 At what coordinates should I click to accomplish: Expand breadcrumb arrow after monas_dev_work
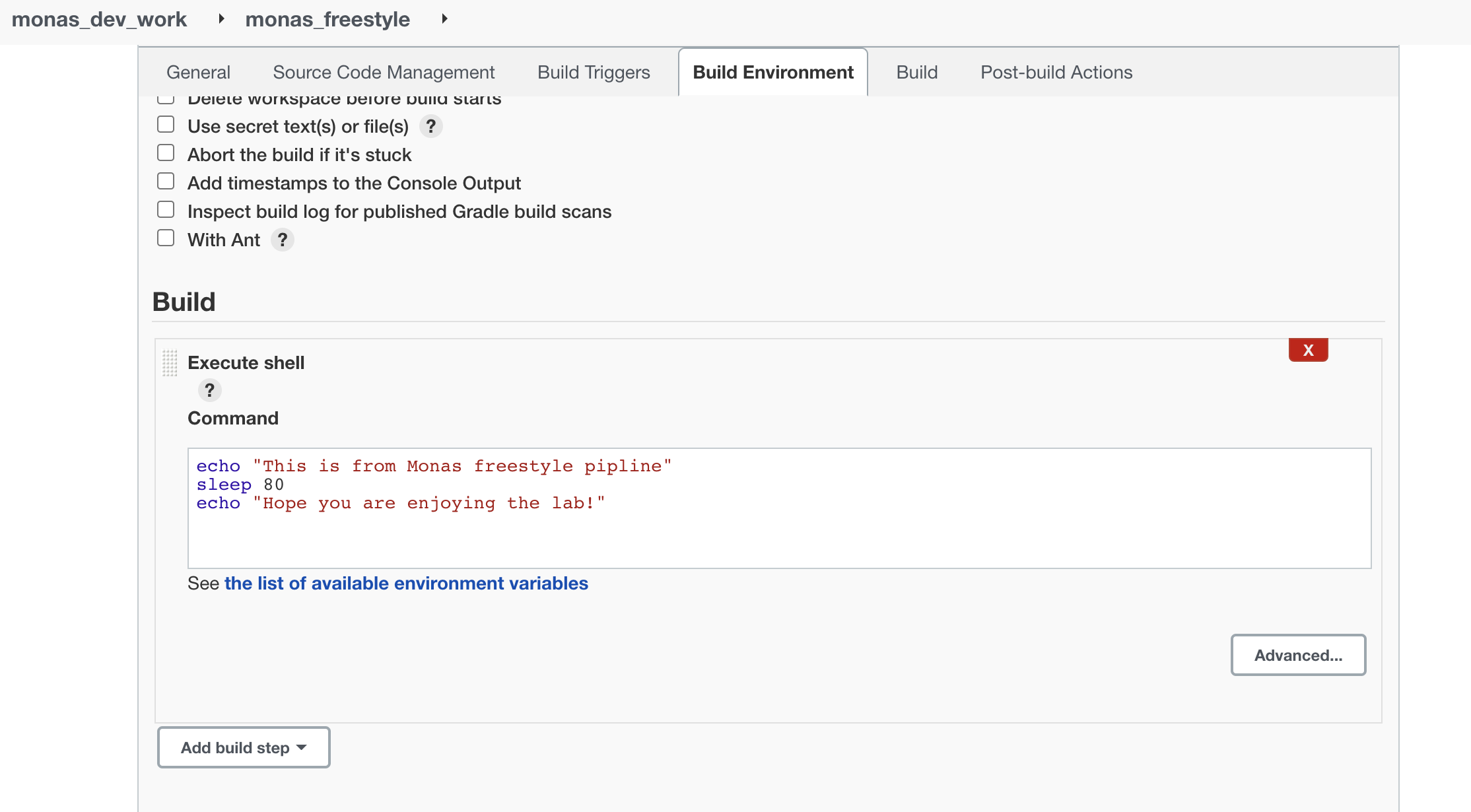coord(221,19)
